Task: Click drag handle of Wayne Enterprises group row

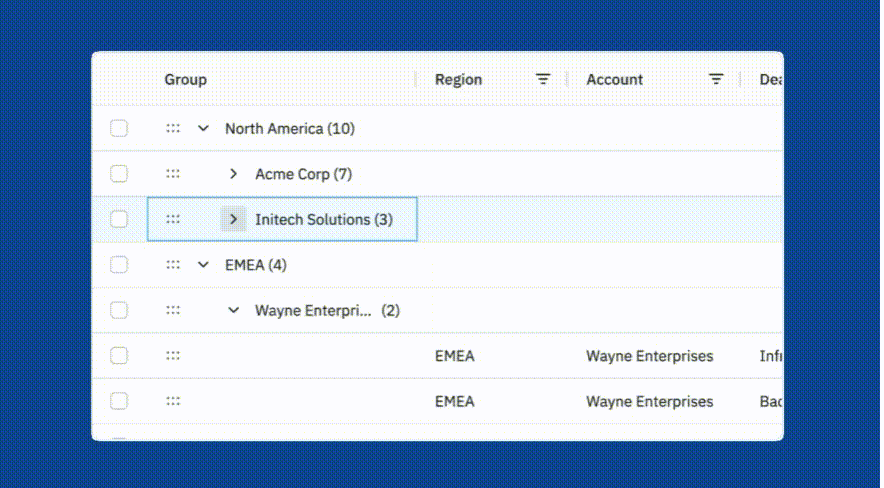Action: click(x=173, y=310)
